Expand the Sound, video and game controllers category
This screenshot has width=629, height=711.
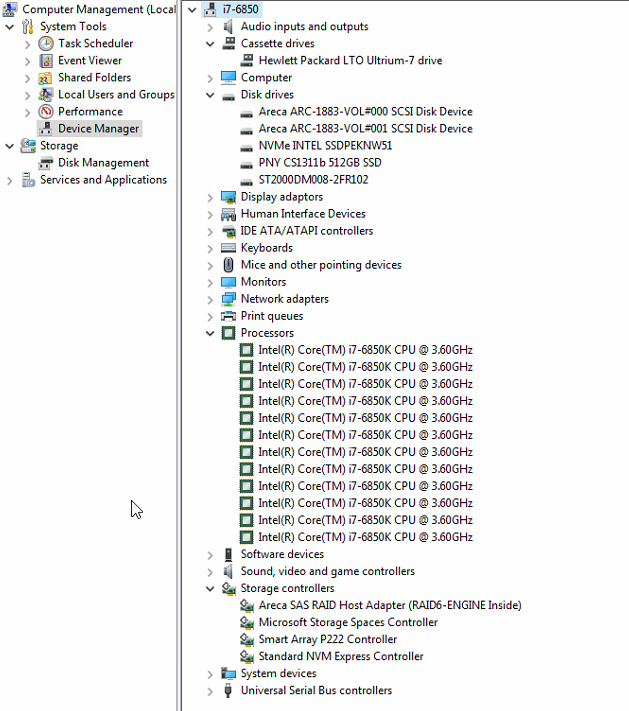click(x=210, y=572)
